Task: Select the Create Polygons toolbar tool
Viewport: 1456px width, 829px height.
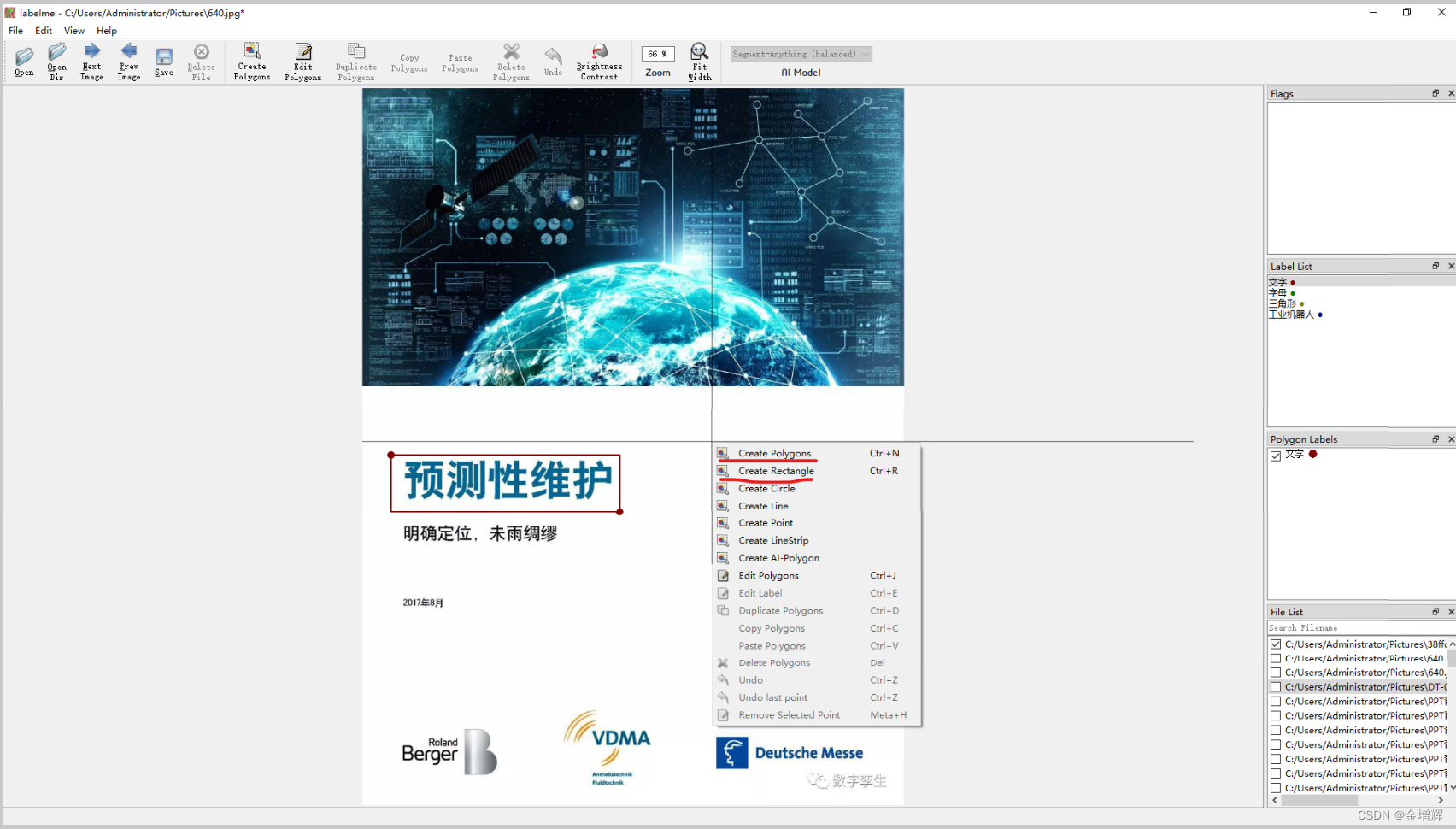Action: click(x=252, y=62)
